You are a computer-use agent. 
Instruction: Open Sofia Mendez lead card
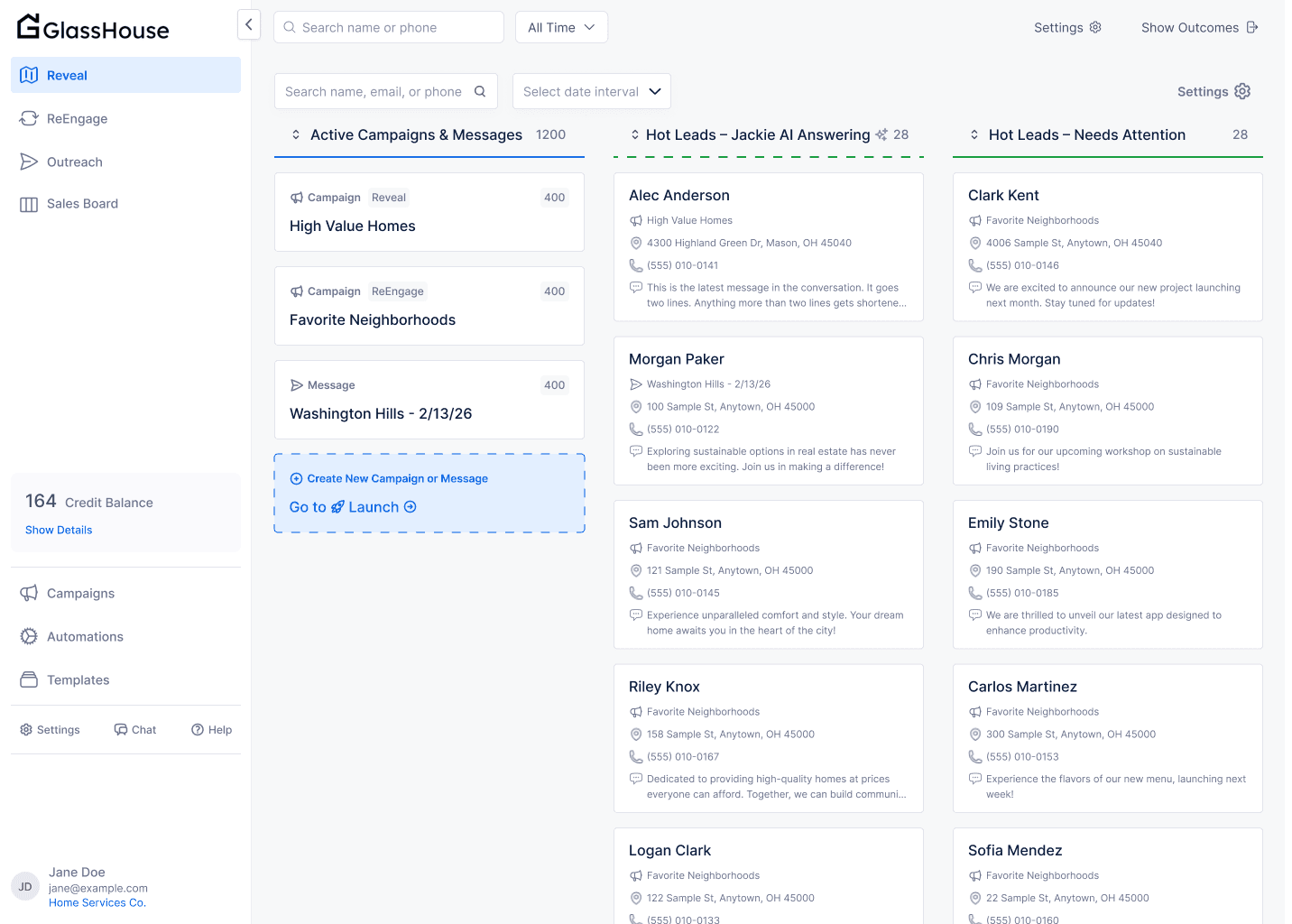1108,876
